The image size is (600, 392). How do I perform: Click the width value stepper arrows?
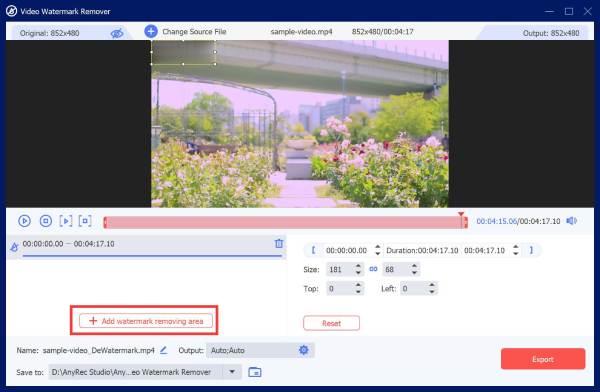tap(358, 269)
